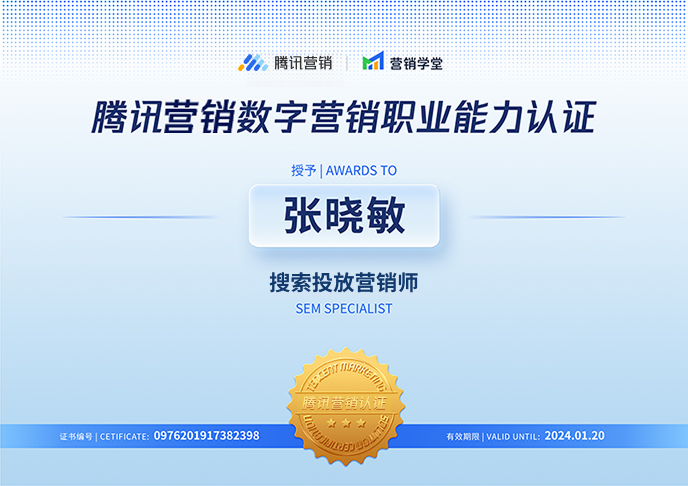Click the gold Tencent Marketing certification seal
The width and height of the screenshot is (688, 486).
(x=346, y=406)
